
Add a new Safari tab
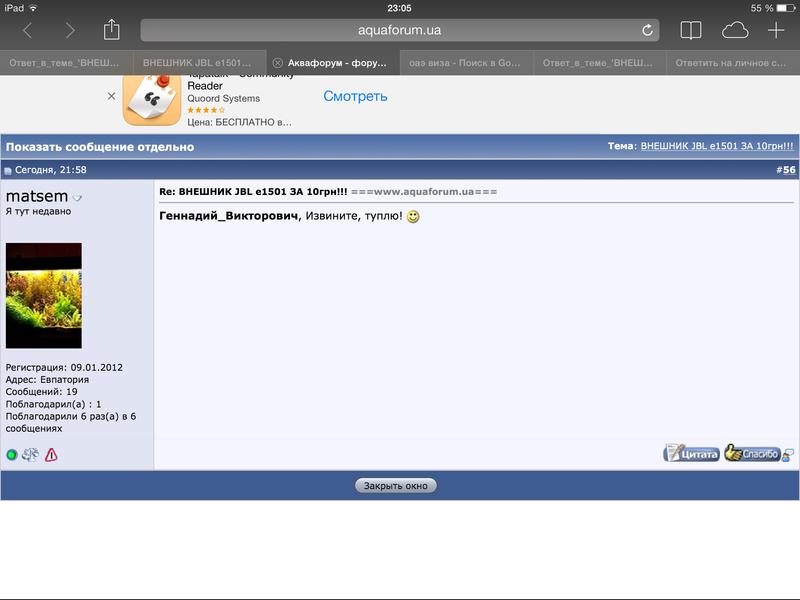pyautogui.click(x=776, y=30)
